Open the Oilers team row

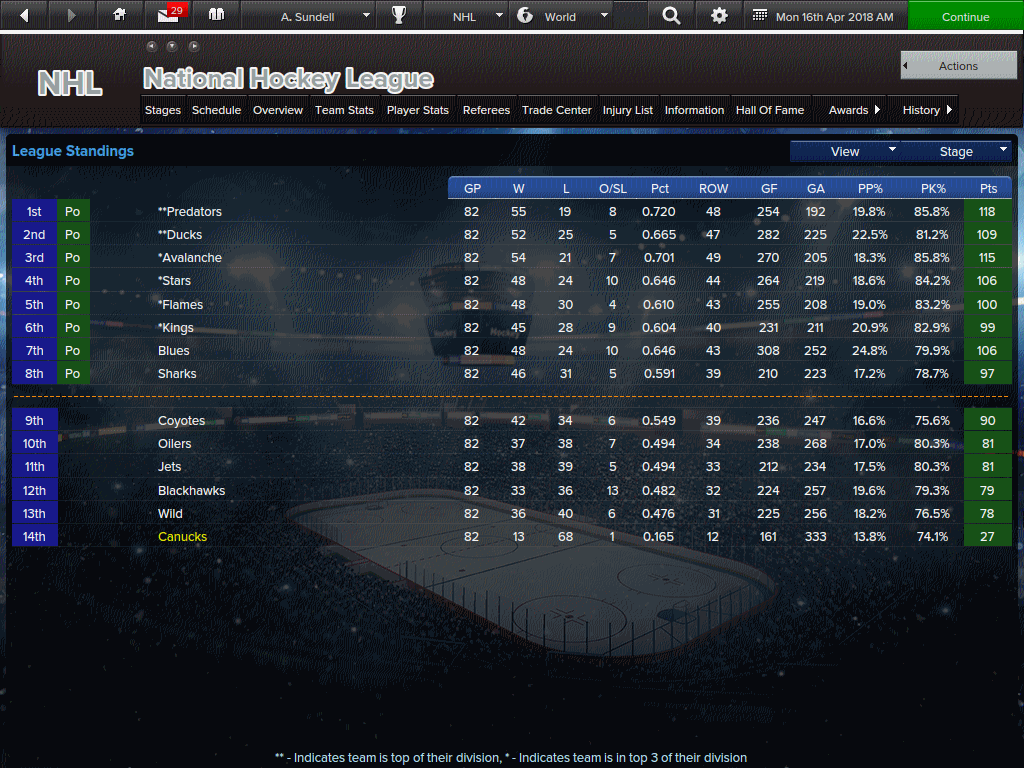point(511,443)
